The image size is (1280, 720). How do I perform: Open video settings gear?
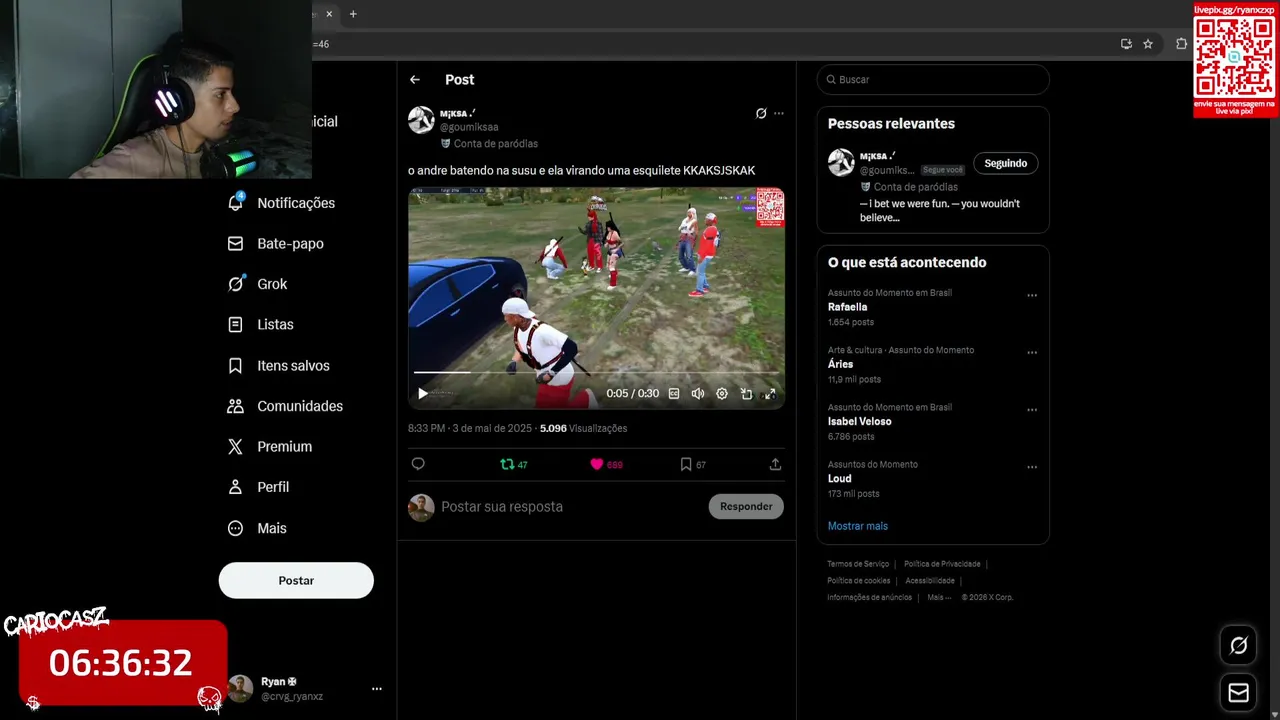click(722, 394)
